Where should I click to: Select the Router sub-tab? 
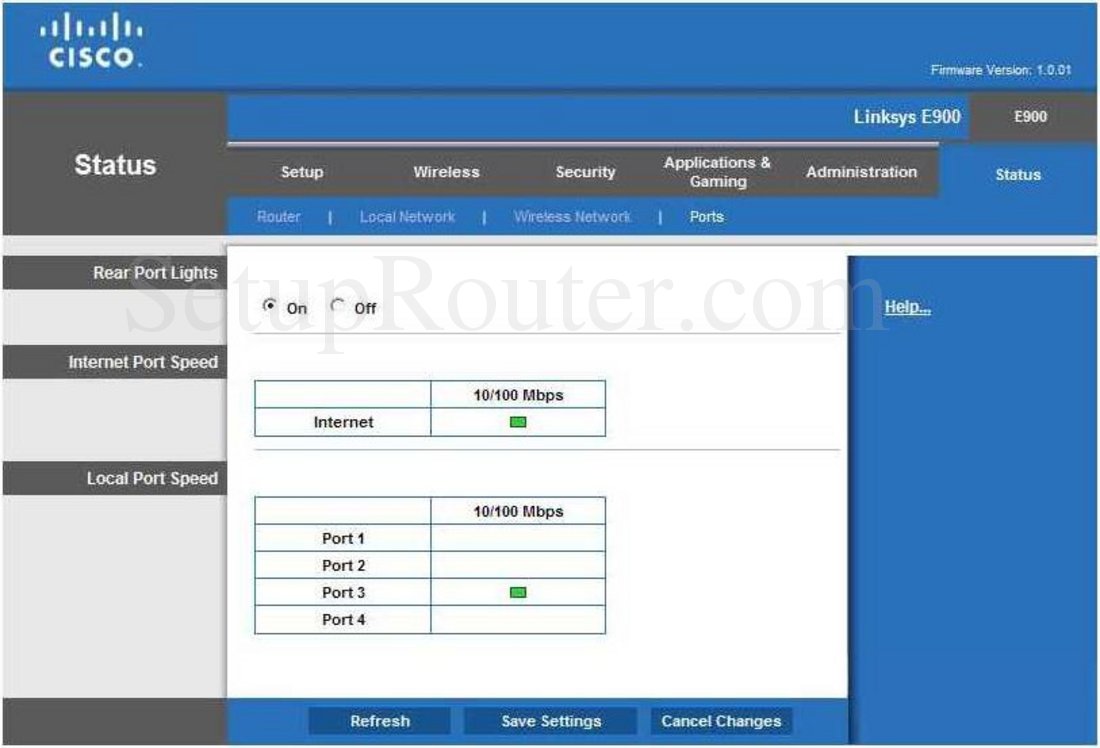(277, 216)
